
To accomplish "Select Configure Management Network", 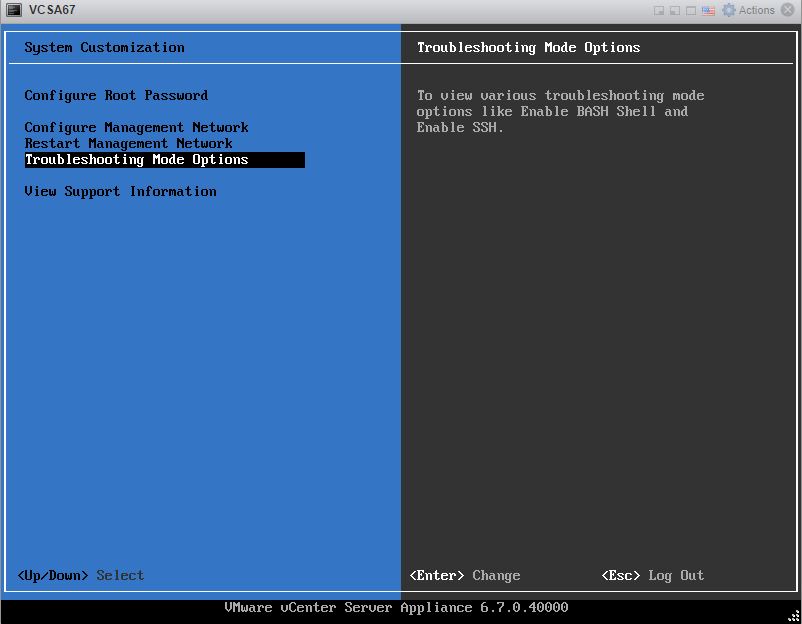I will click(136, 128).
